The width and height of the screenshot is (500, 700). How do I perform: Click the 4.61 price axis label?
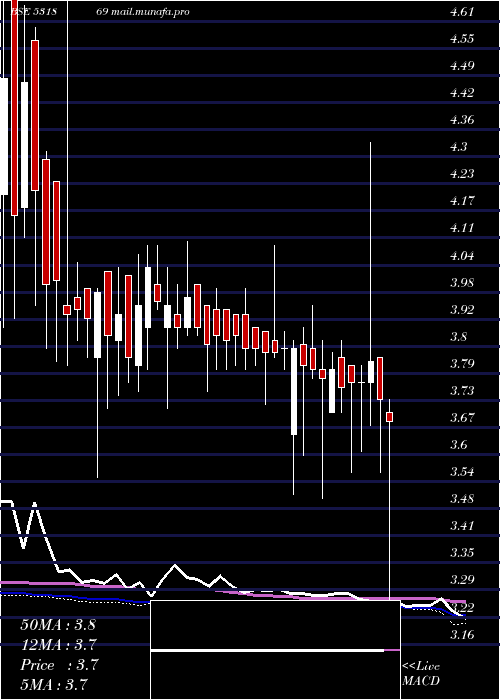click(x=462, y=12)
